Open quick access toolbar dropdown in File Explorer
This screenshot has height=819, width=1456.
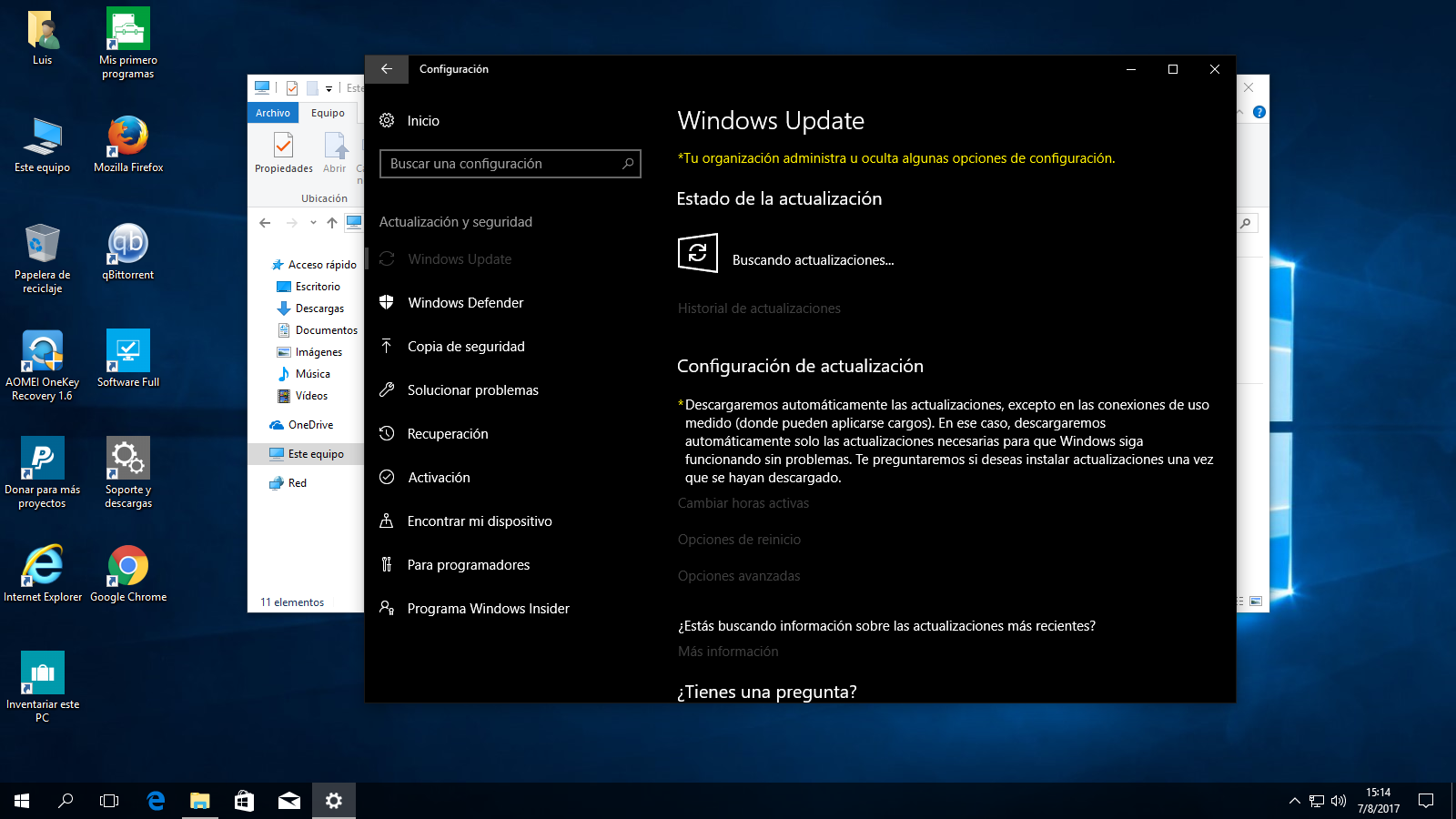pos(329,88)
